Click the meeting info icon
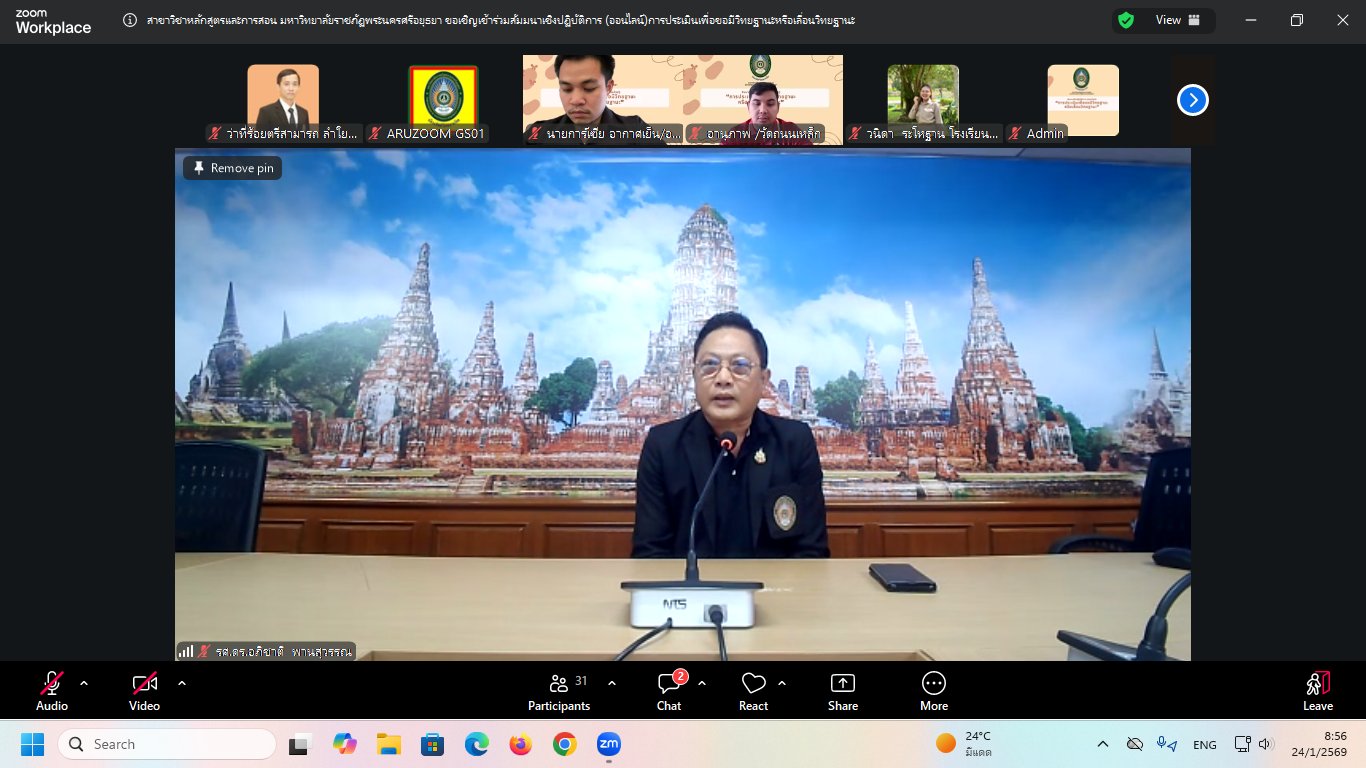Viewport: 1366px width, 768px height. 130,20
